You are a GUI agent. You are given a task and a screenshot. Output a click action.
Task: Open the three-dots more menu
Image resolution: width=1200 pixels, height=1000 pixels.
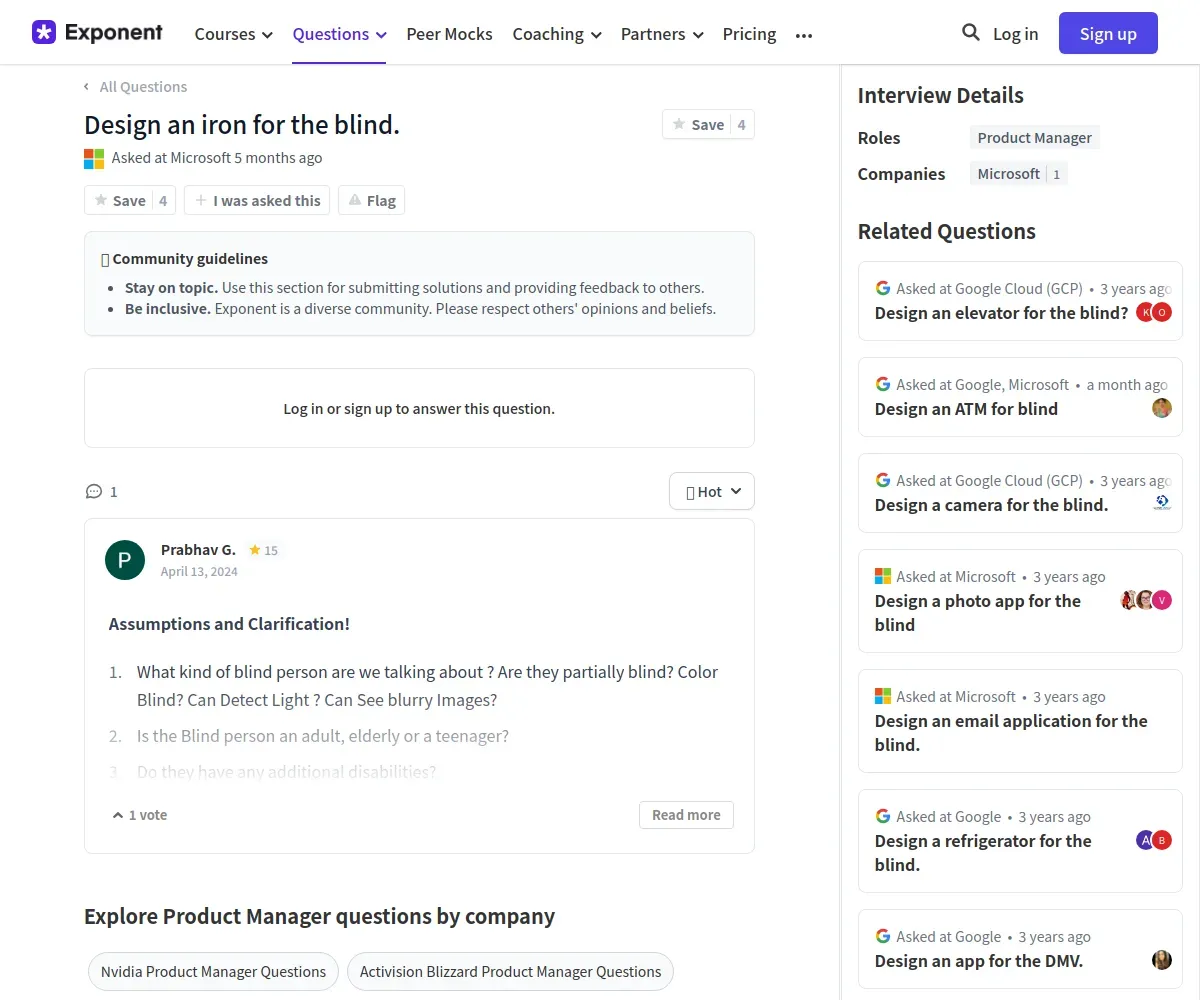[x=804, y=34]
